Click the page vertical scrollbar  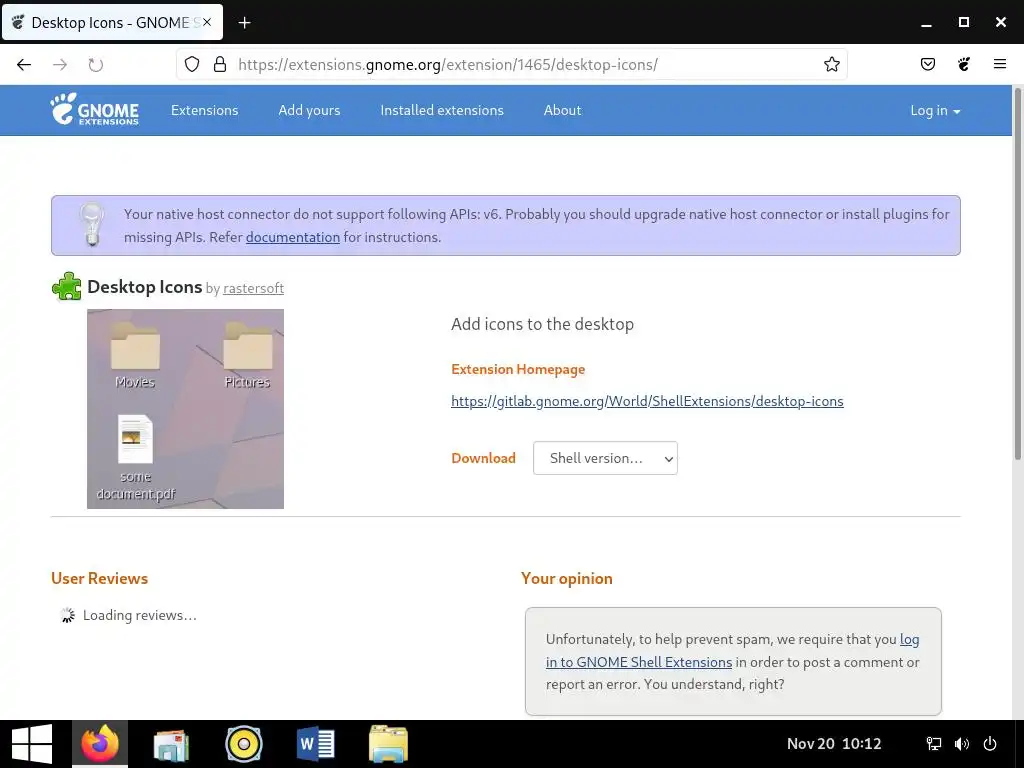click(x=1017, y=274)
